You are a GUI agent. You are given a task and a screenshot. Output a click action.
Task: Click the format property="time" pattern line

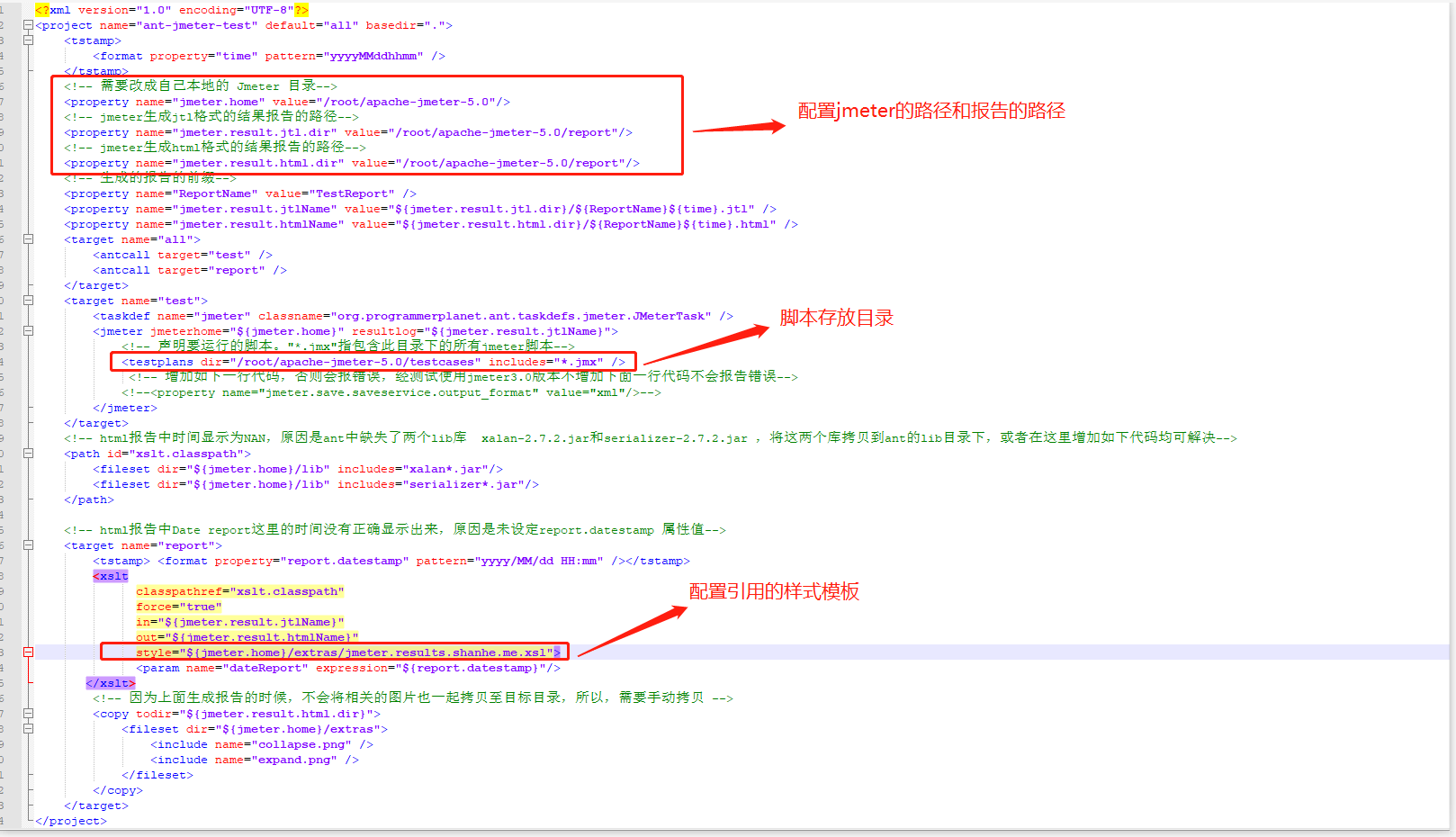pyautogui.click(x=269, y=56)
